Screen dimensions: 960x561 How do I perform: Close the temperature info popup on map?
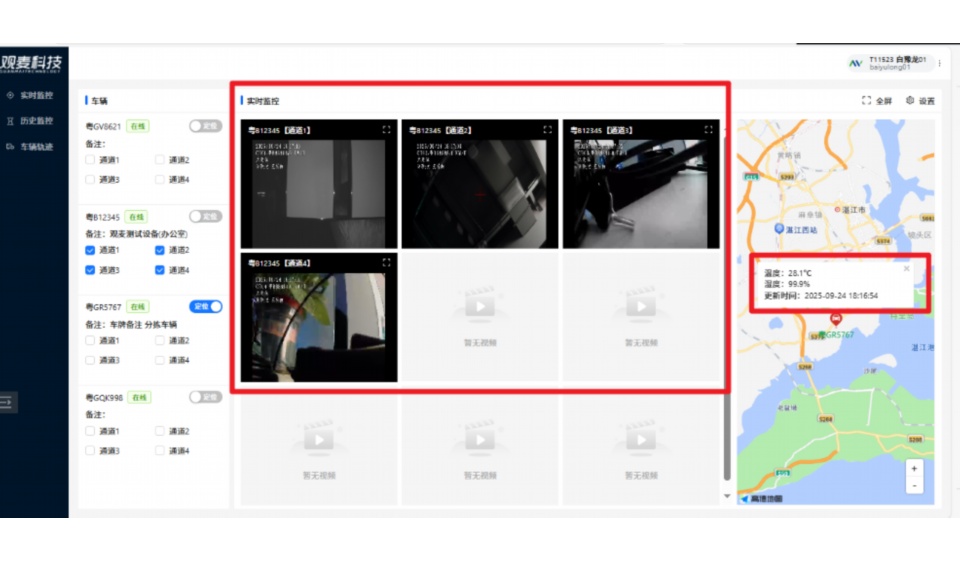[906, 268]
